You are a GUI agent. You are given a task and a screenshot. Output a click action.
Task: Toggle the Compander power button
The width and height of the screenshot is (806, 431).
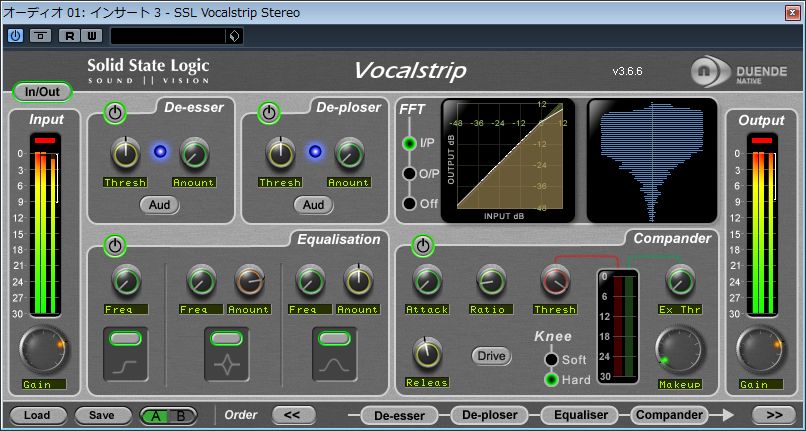pos(423,246)
